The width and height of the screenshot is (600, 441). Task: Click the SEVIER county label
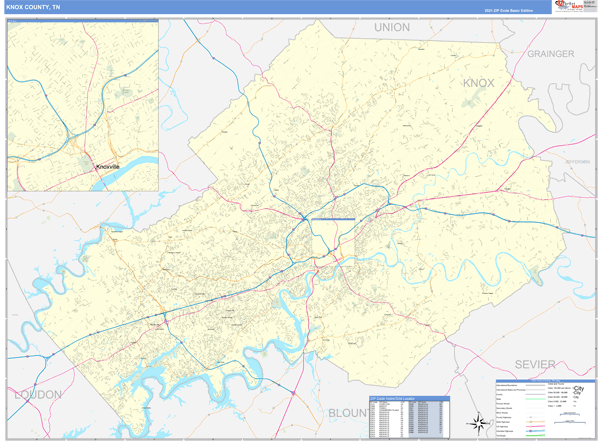pos(535,364)
